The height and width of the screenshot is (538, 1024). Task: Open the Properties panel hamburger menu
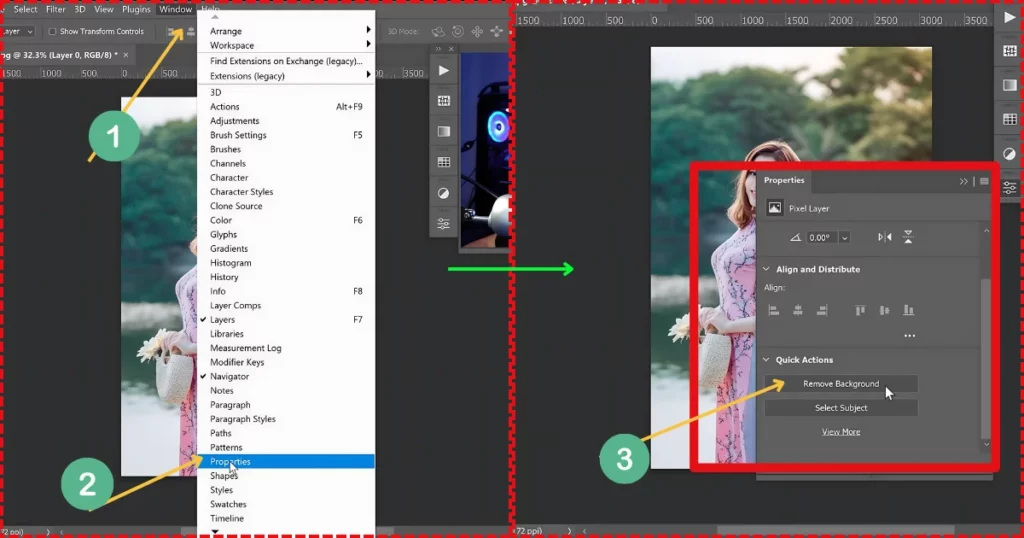click(984, 181)
